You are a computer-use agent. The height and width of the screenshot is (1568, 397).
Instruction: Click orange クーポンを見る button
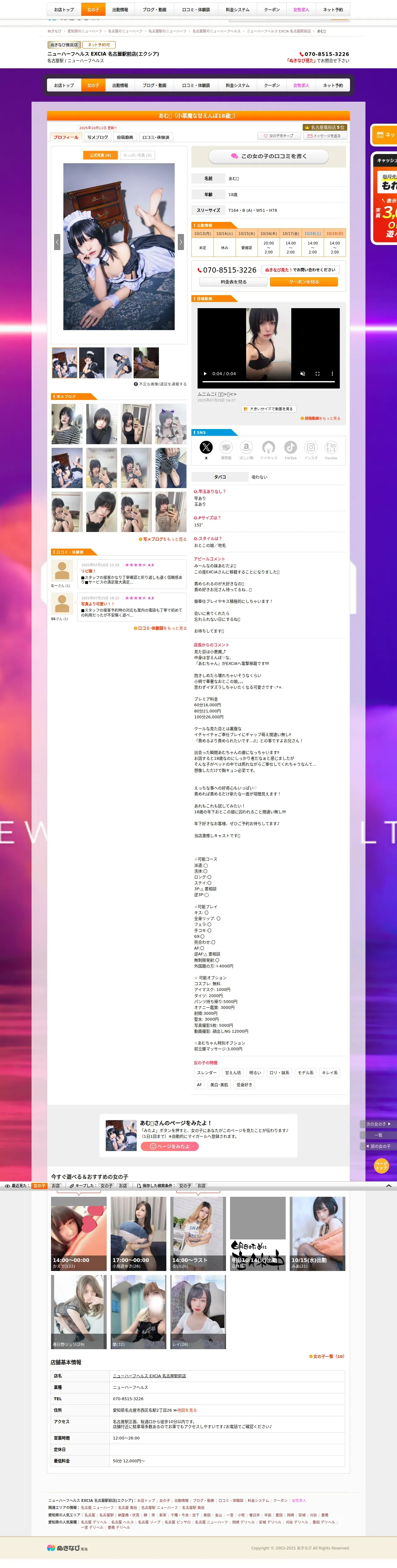pyautogui.click(x=303, y=282)
